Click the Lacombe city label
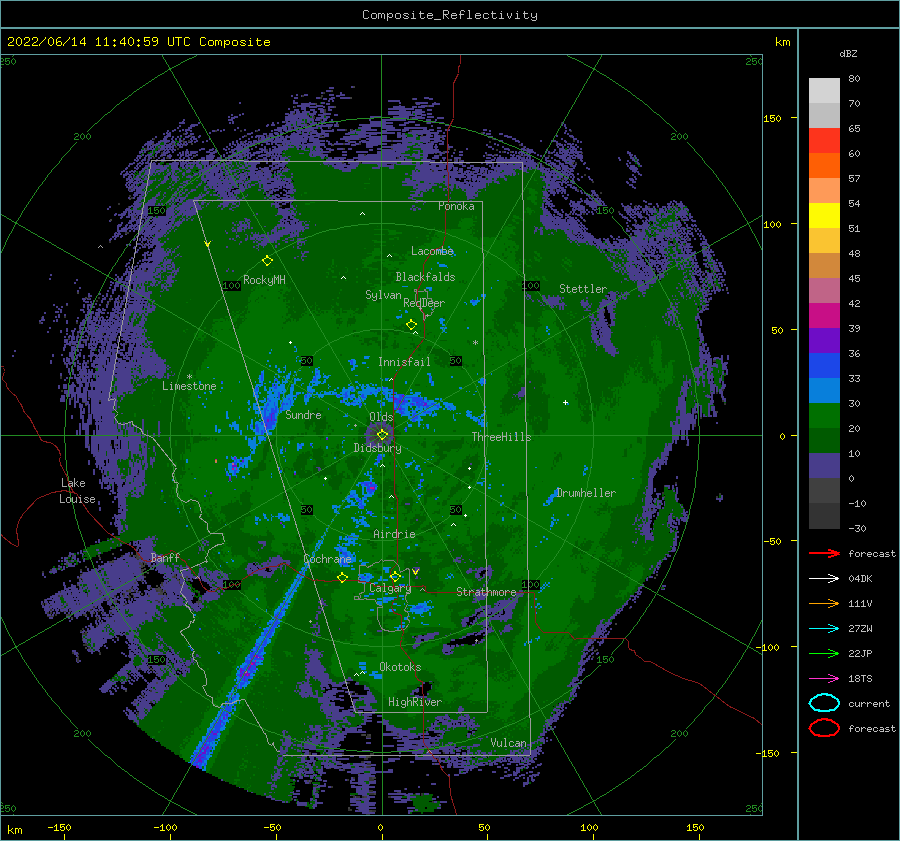The width and height of the screenshot is (900, 841). 432,251
